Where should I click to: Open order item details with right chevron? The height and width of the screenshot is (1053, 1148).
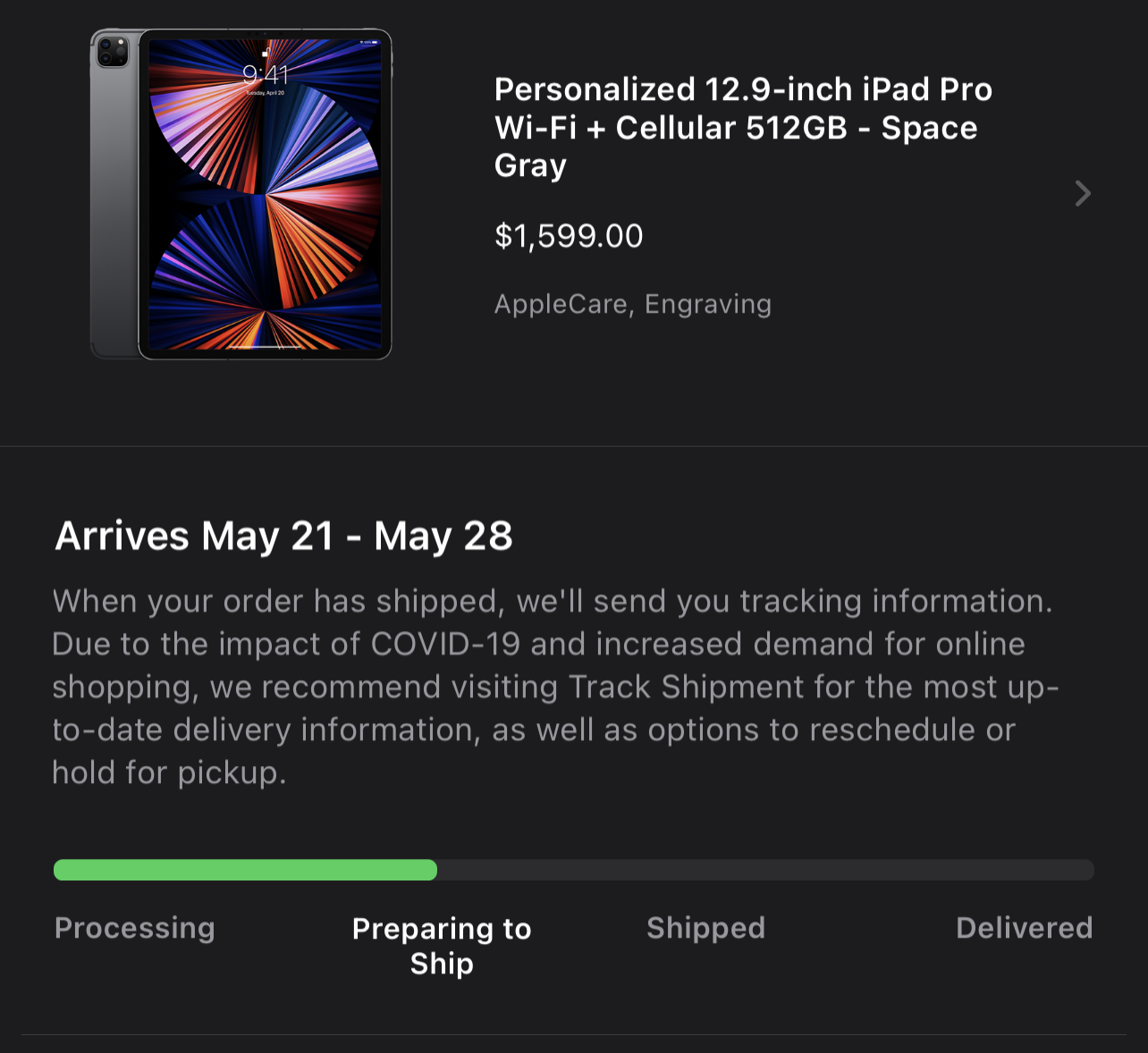(x=1082, y=193)
